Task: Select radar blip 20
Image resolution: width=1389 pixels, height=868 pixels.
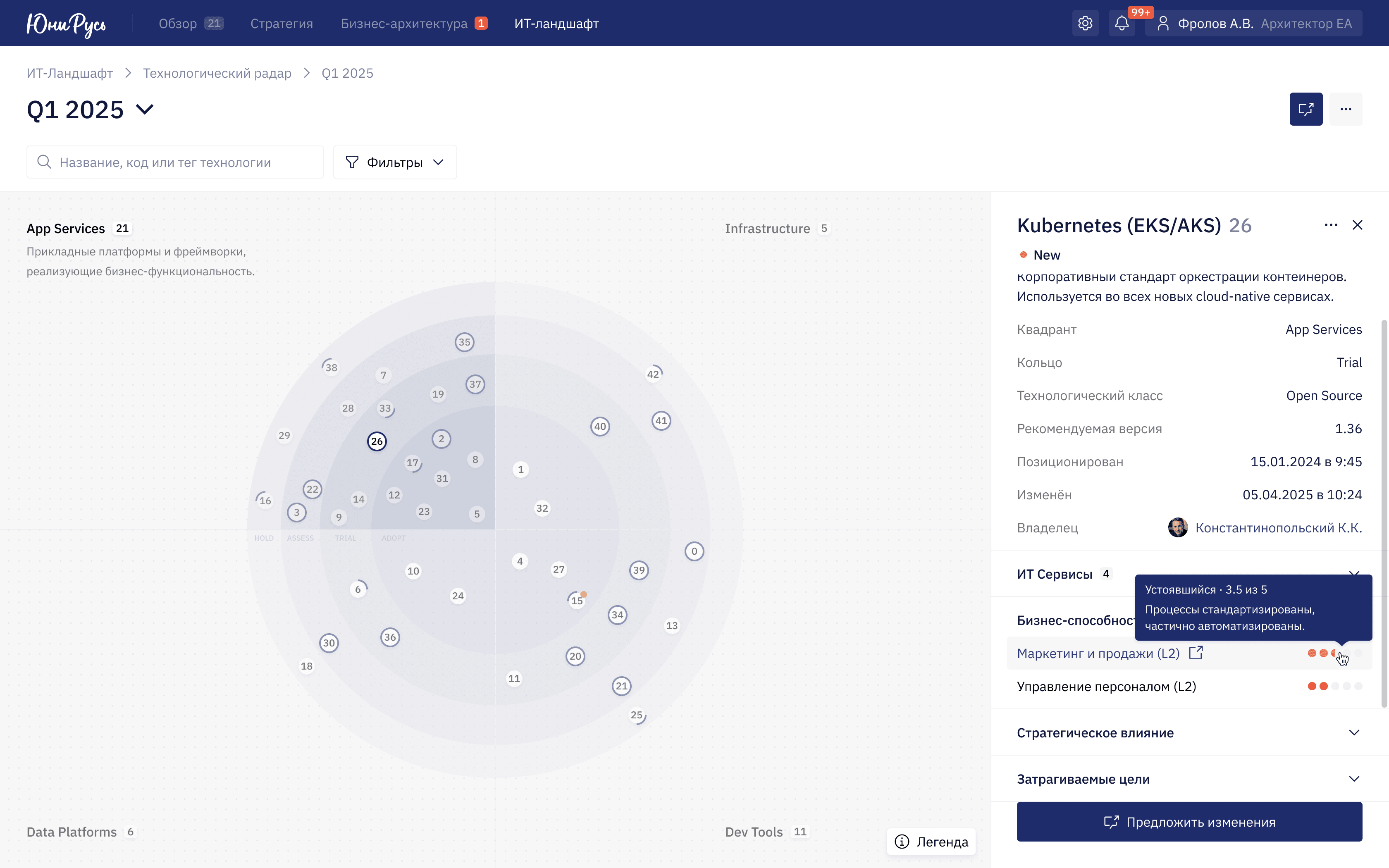Action: pos(575,656)
